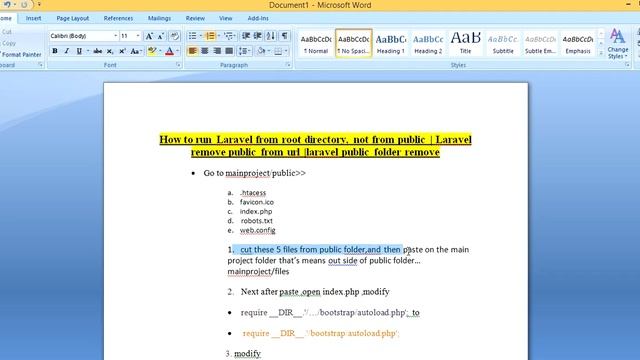The width and height of the screenshot is (640, 360).
Task: Expand the Styles gallery
Action: pos(601,53)
